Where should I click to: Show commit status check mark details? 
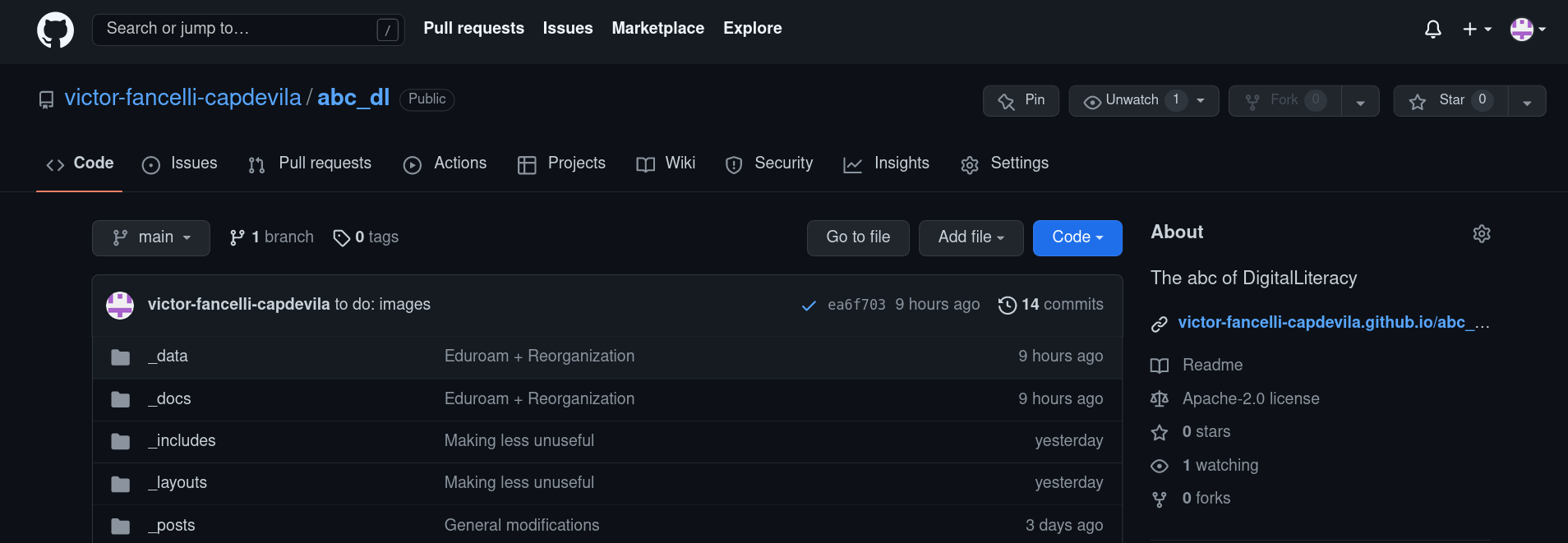pyautogui.click(x=809, y=306)
